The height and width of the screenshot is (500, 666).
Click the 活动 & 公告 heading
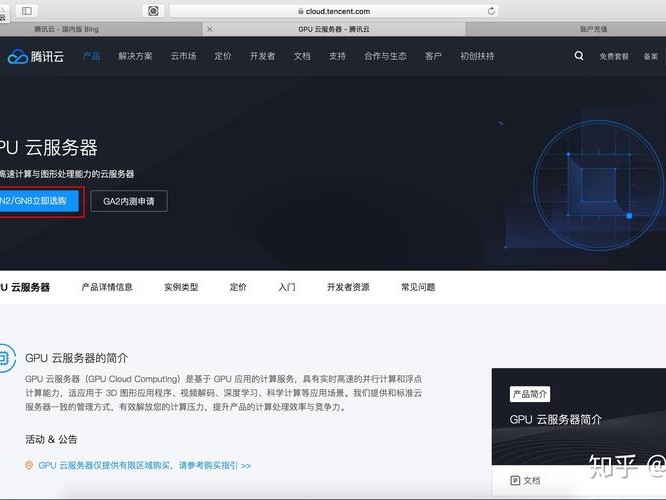[51, 439]
